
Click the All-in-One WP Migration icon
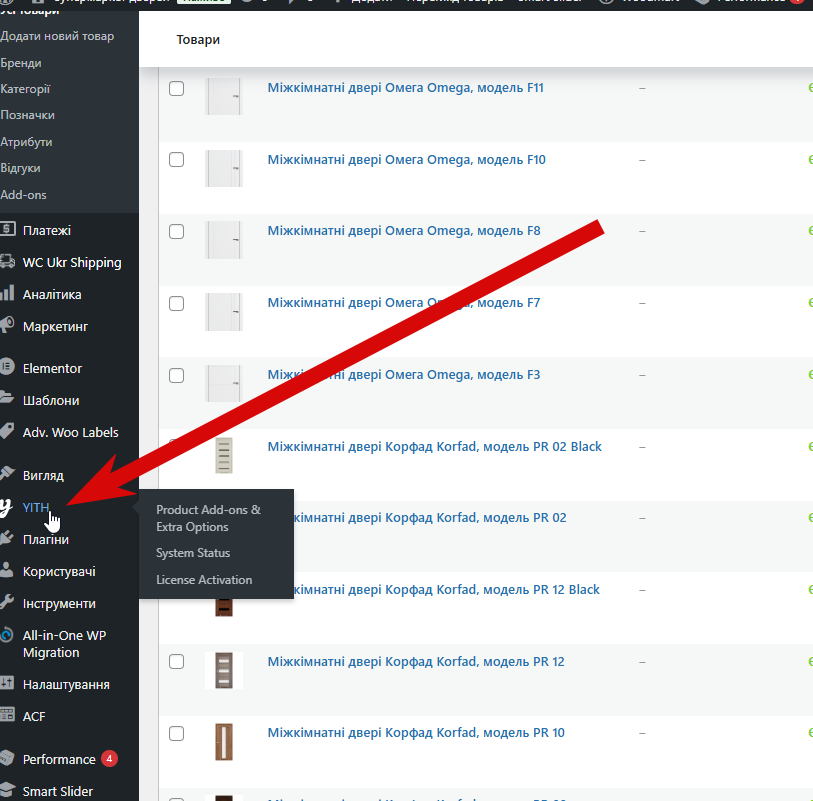tap(7, 635)
